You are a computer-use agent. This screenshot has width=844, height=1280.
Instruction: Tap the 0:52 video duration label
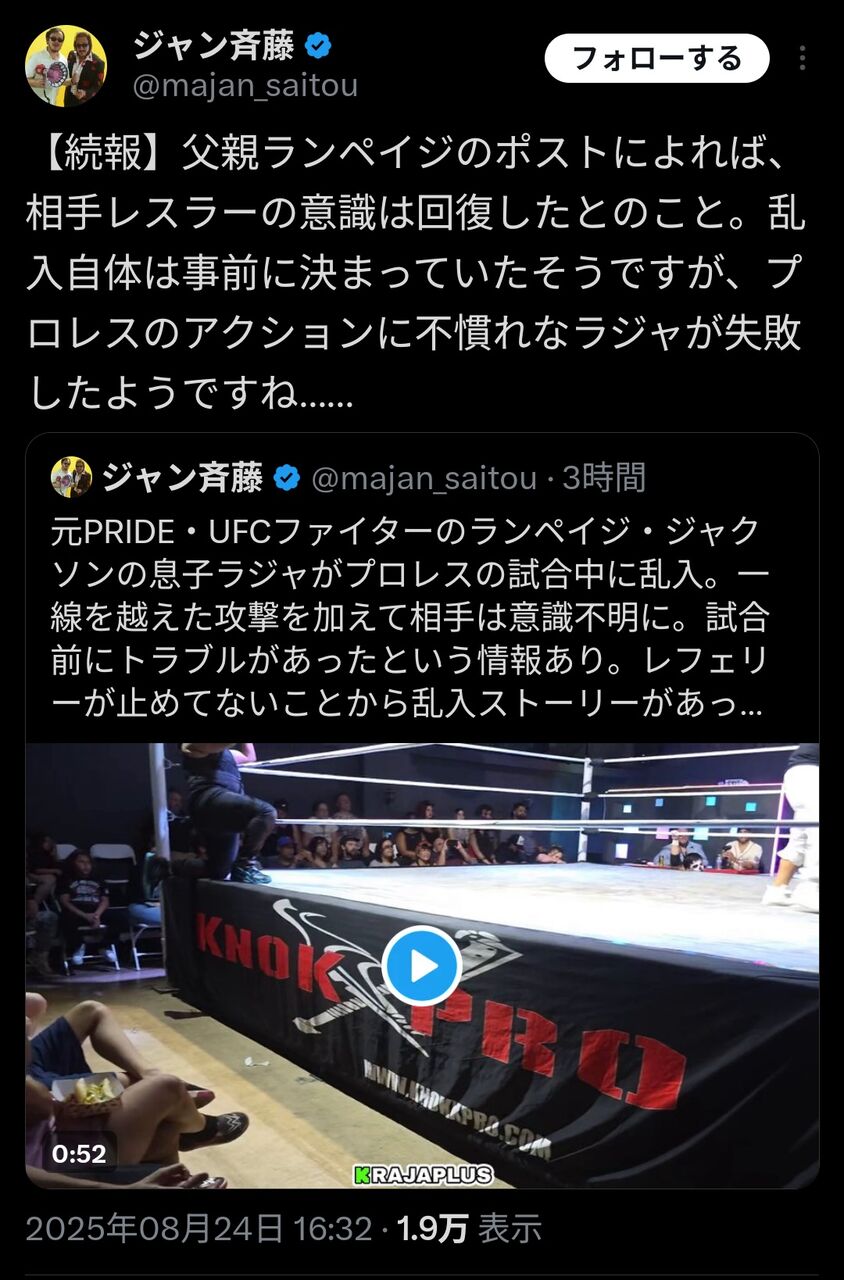pos(79,1154)
